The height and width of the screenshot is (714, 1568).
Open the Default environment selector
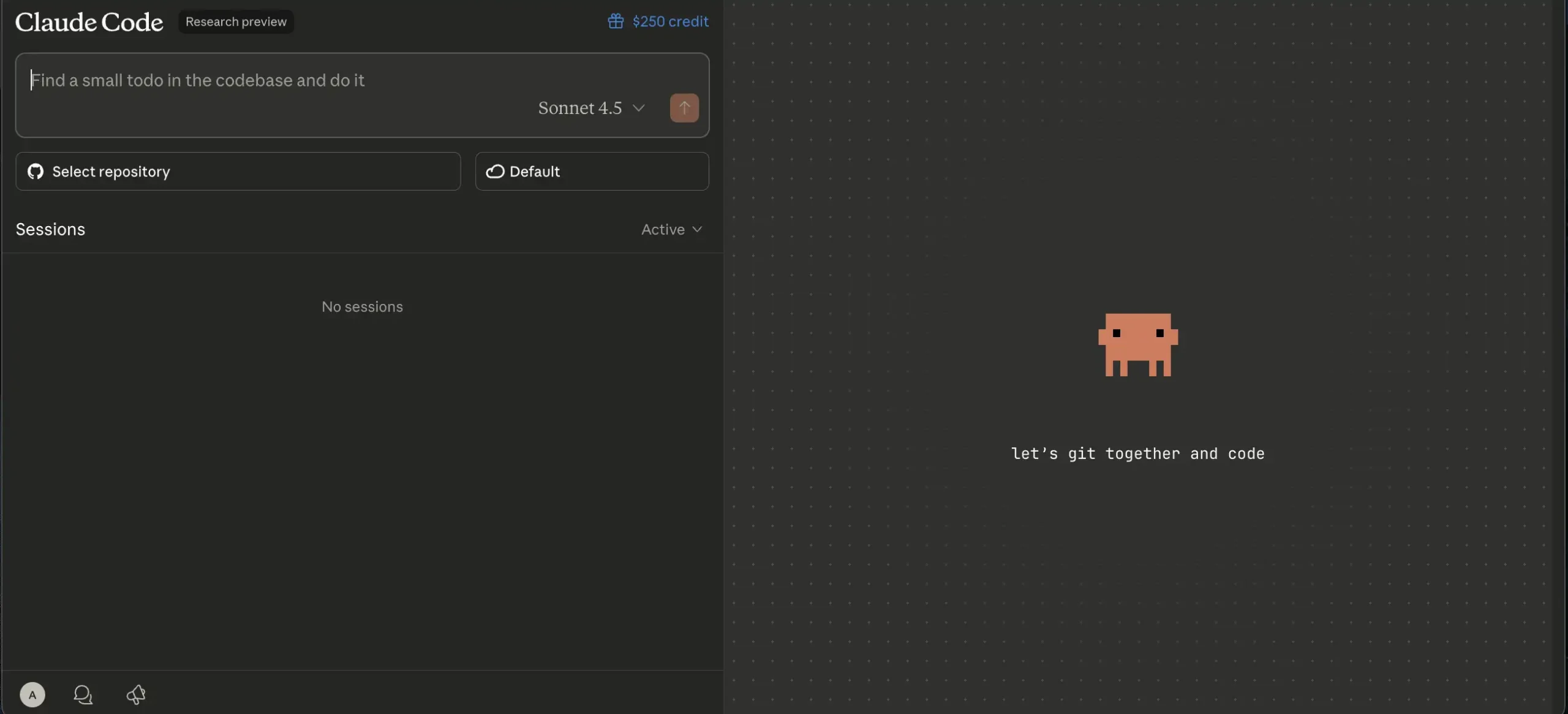[x=592, y=172]
